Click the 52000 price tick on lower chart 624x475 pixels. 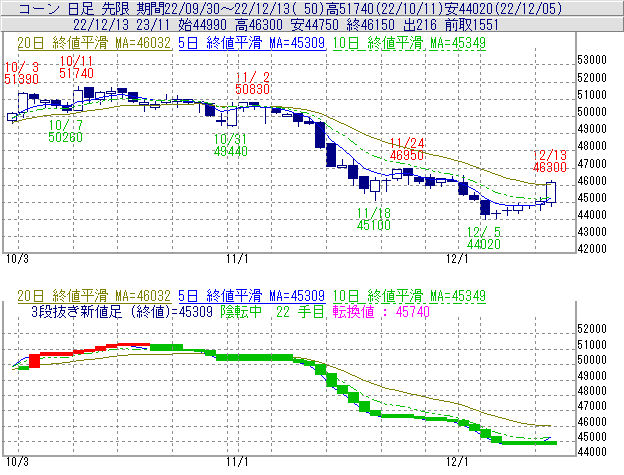pos(592,329)
